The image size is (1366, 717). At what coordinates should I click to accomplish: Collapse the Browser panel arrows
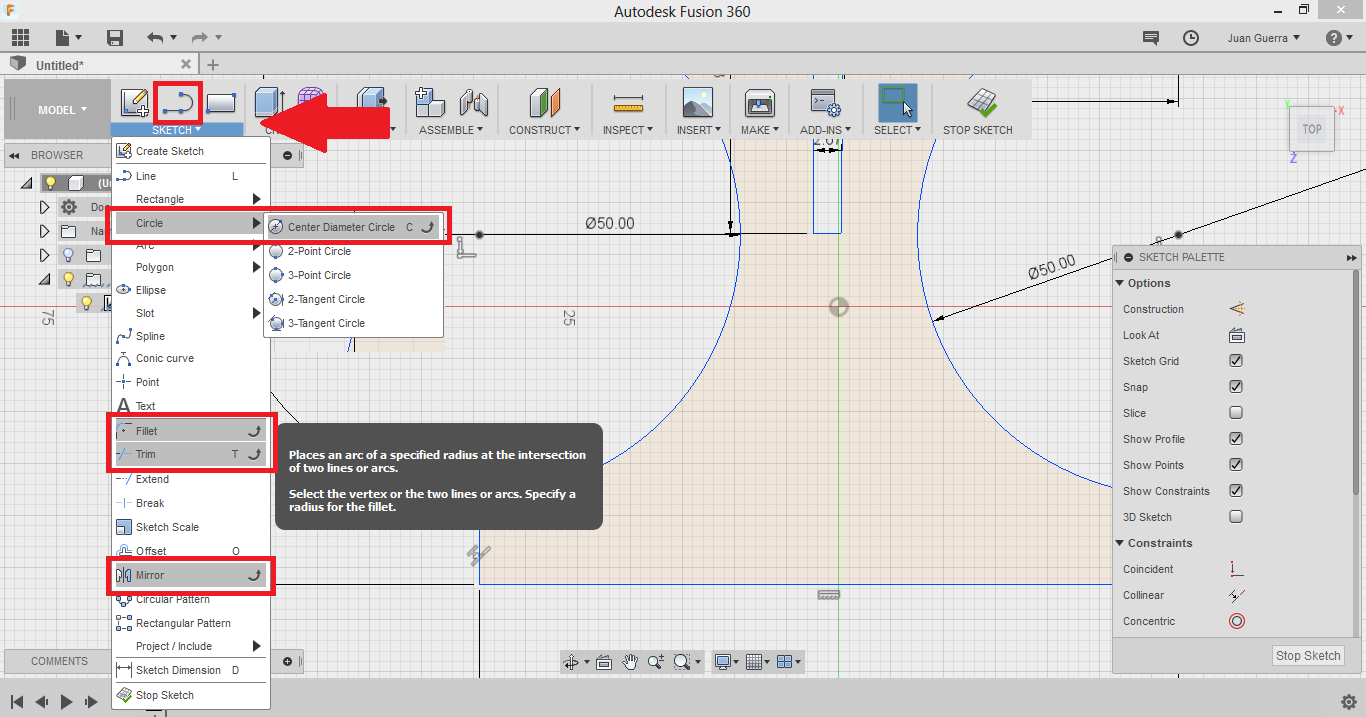pos(14,155)
